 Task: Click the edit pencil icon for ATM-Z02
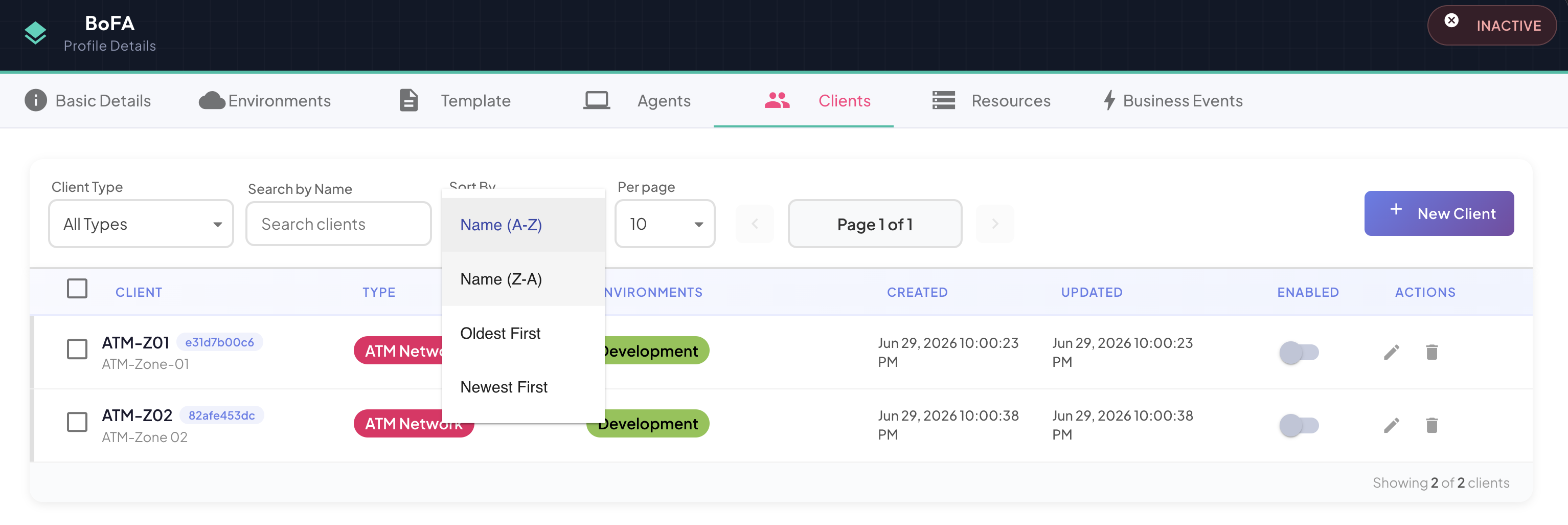(x=1391, y=425)
